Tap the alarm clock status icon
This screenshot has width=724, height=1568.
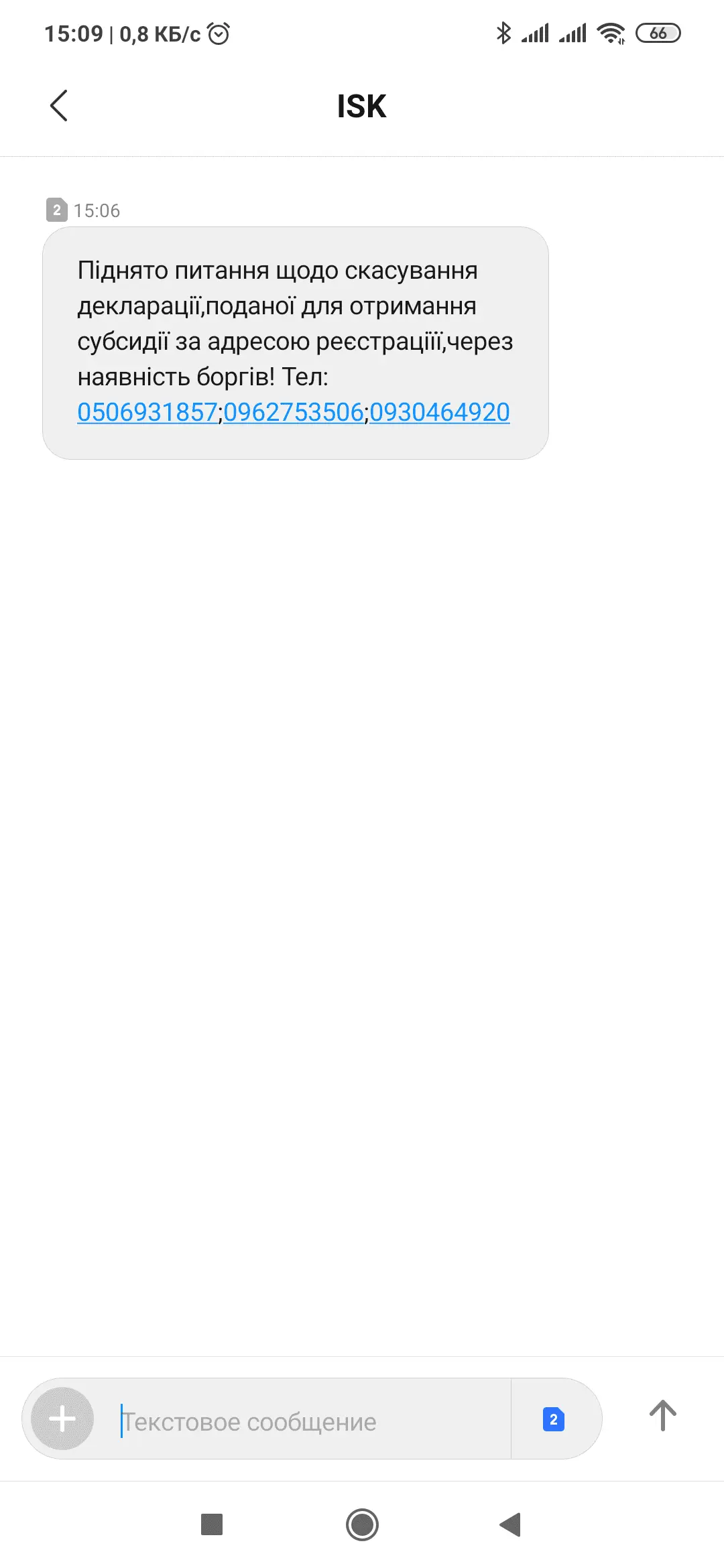click(219, 34)
